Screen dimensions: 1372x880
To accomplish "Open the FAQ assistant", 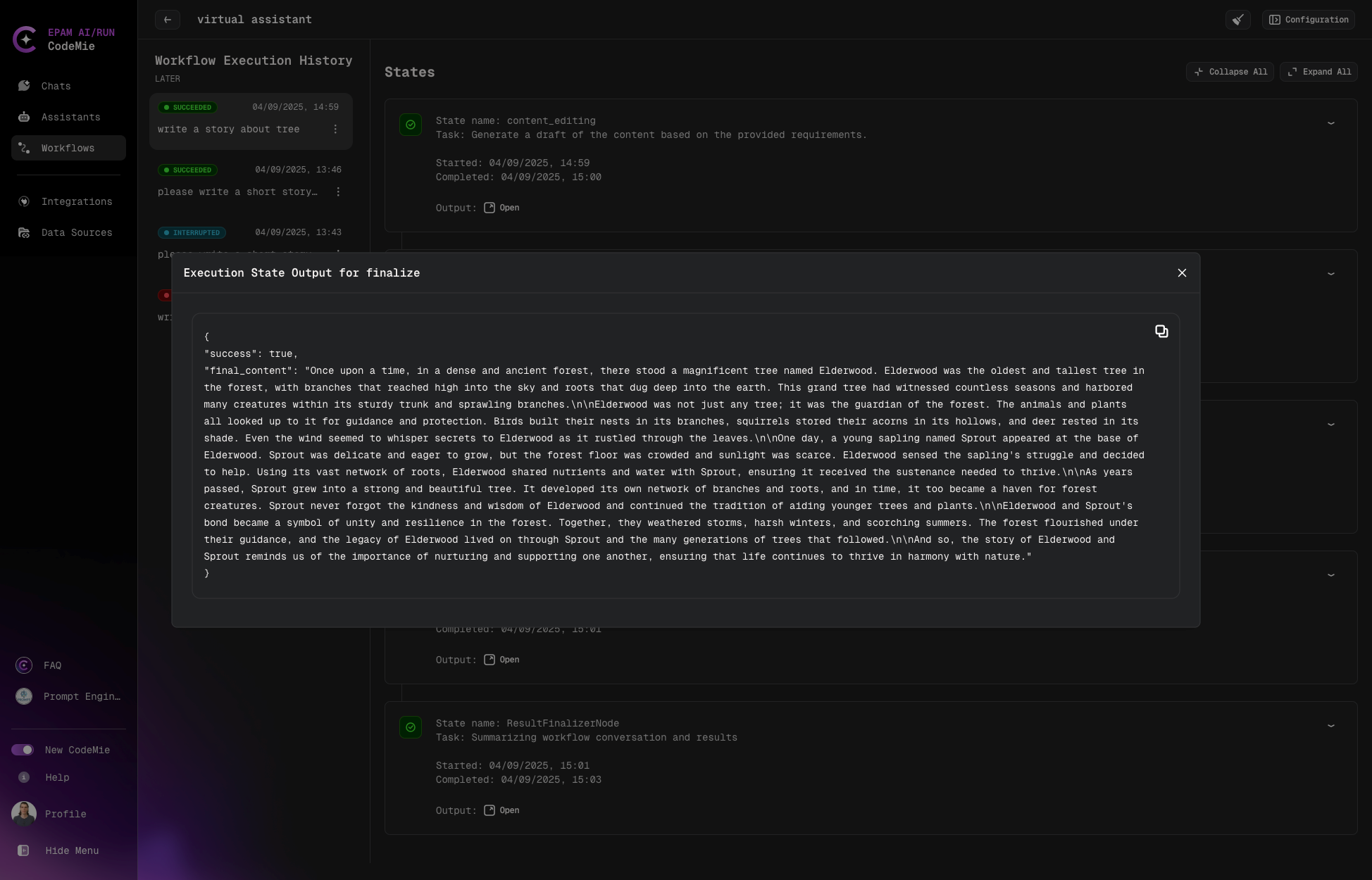I will click(x=52, y=665).
